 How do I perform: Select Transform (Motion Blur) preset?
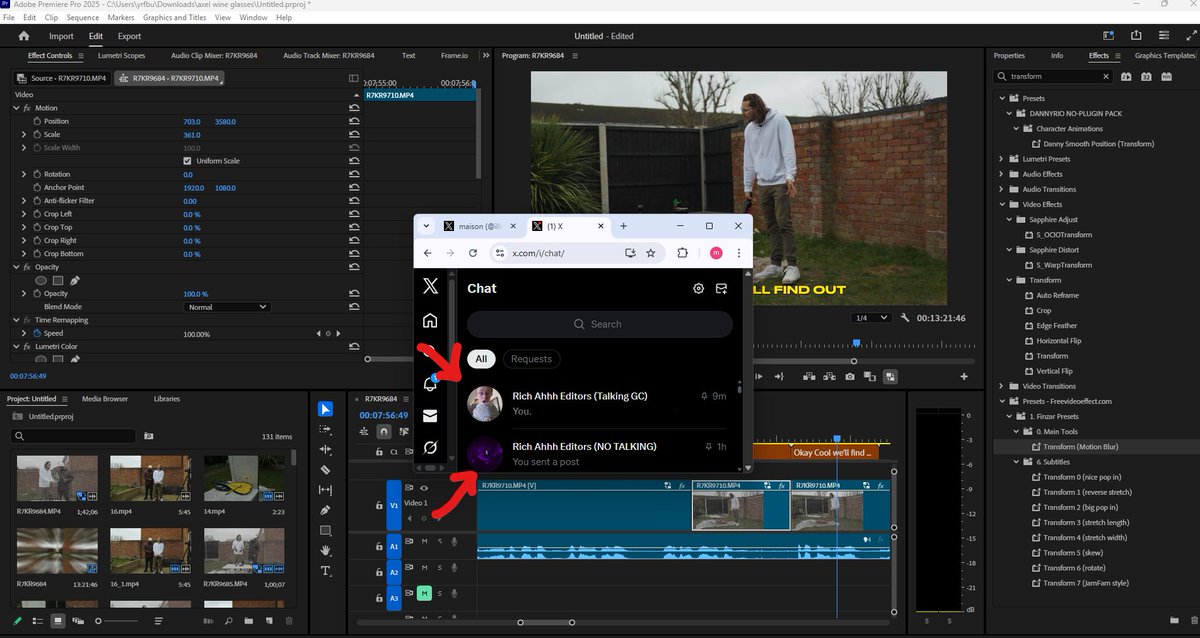pyautogui.click(x=1083, y=447)
